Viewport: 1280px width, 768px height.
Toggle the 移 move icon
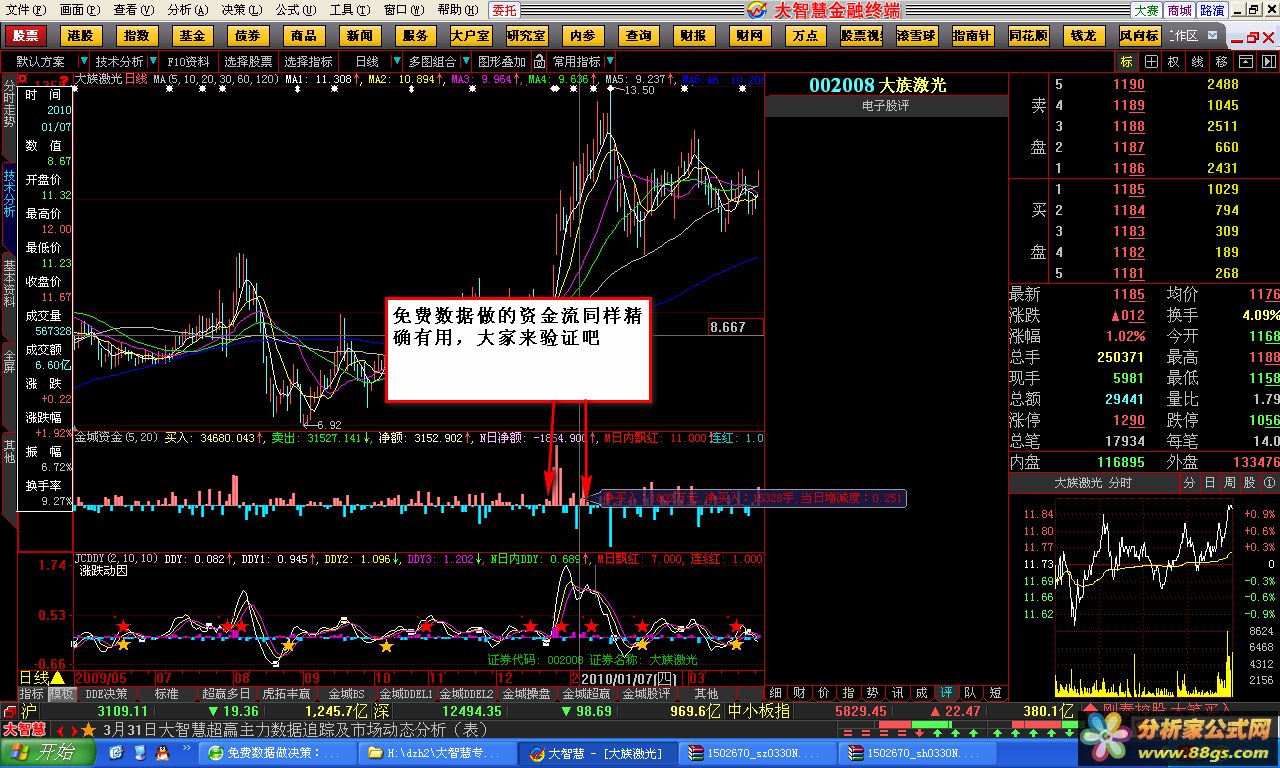click(1220, 61)
